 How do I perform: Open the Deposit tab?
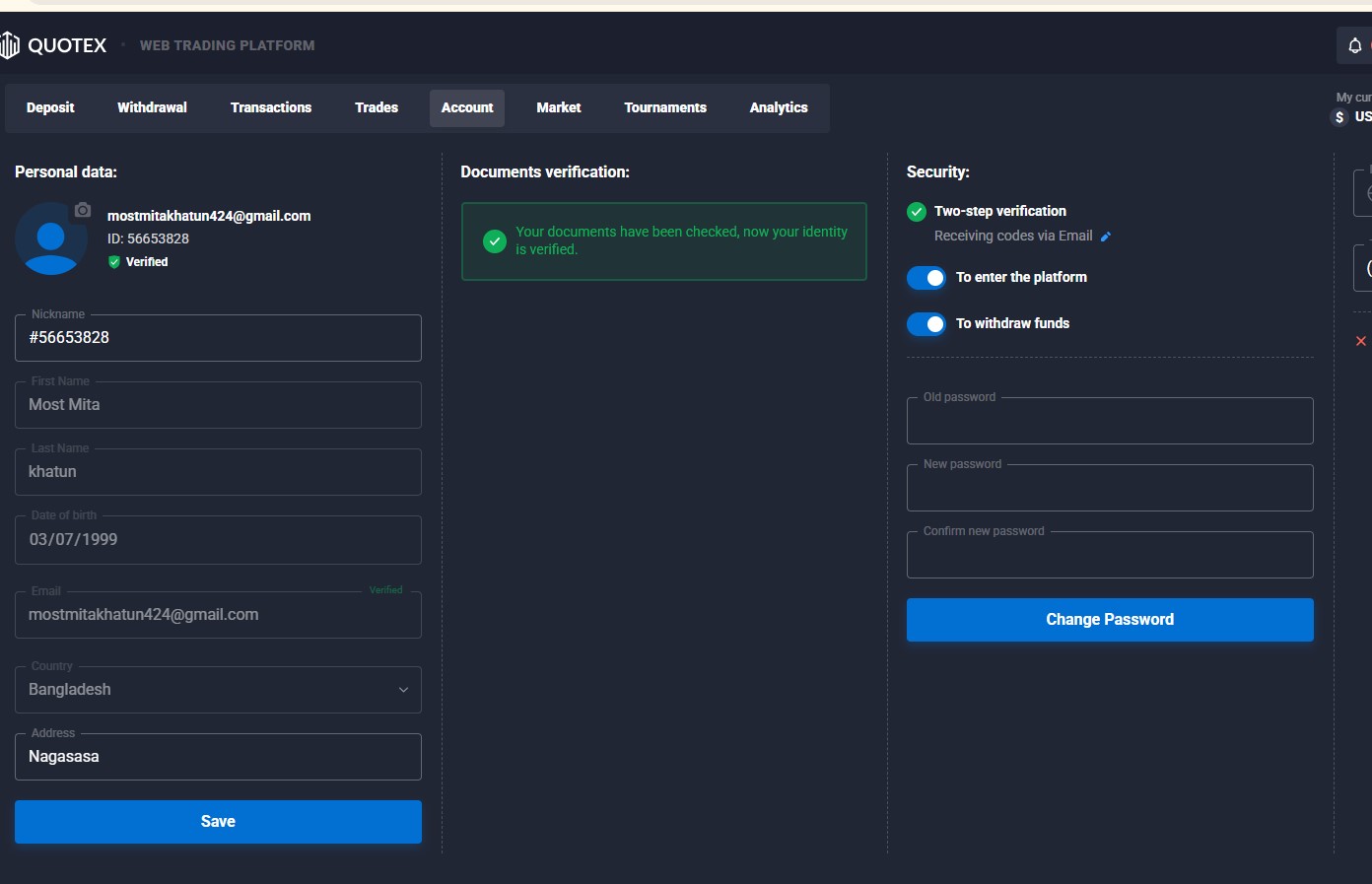[50, 107]
